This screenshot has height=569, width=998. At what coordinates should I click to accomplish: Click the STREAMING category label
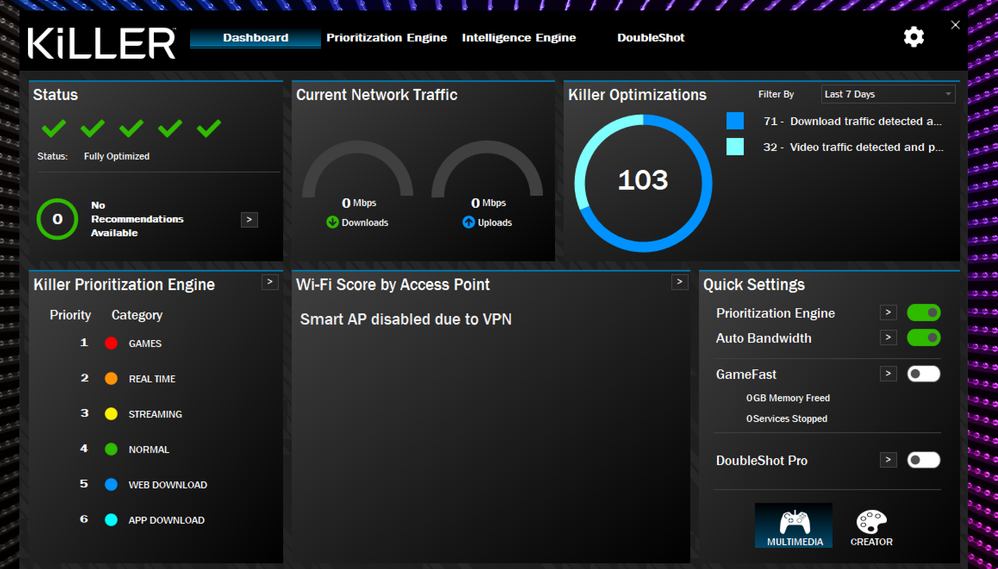[155, 414]
